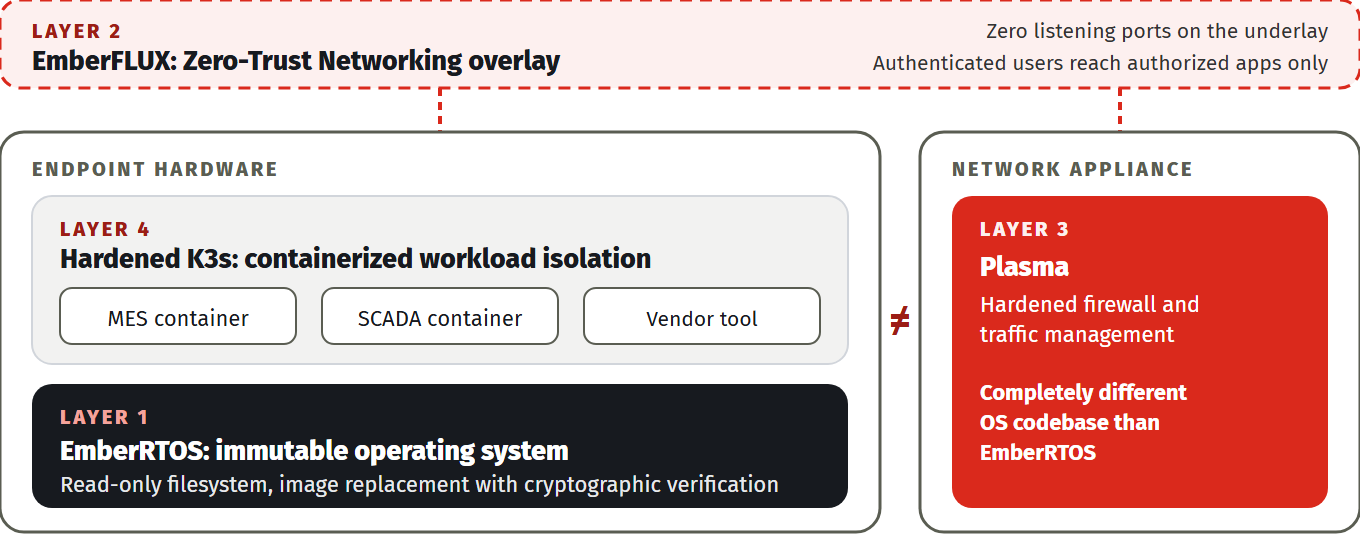This screenshot has width=1360, height=540.
Task: Click the not-equal symbol between boxes
Action: (x=900, y=321)
